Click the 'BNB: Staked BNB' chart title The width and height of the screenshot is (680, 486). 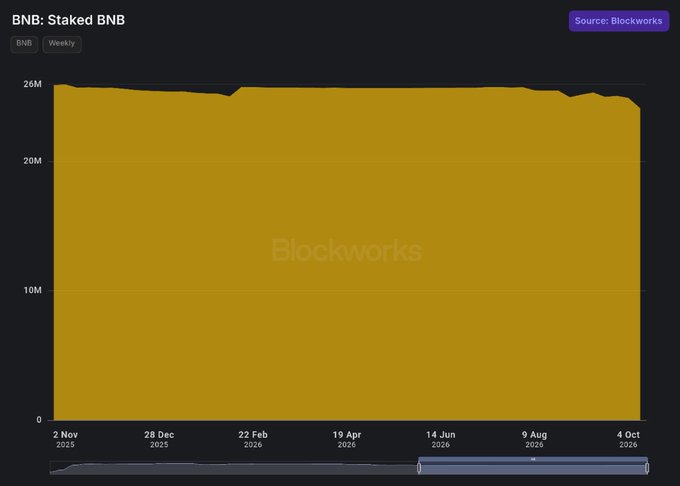pyautogui.click(x=69, y=20)
